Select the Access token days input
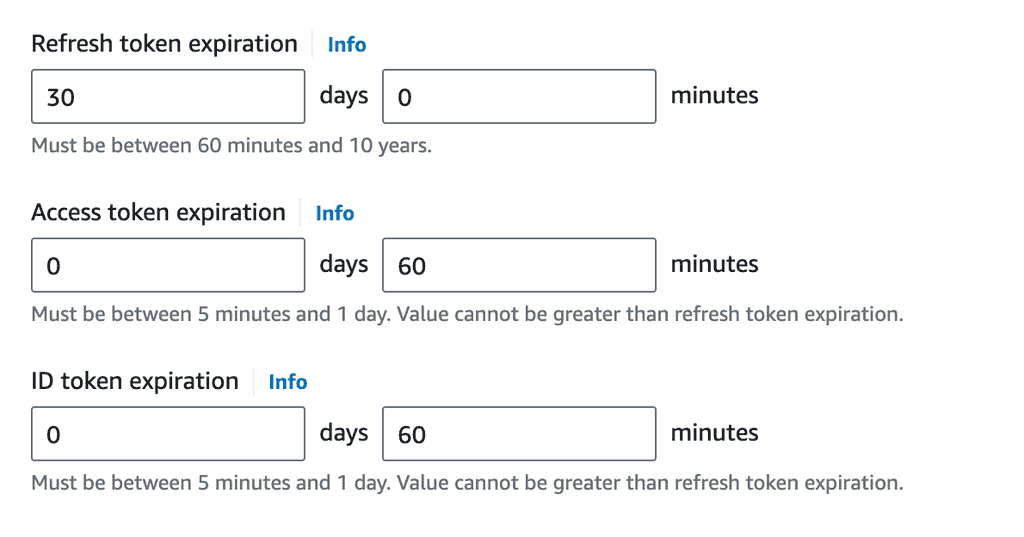This screenshot has width=1024, height=537. pos(168,265)
